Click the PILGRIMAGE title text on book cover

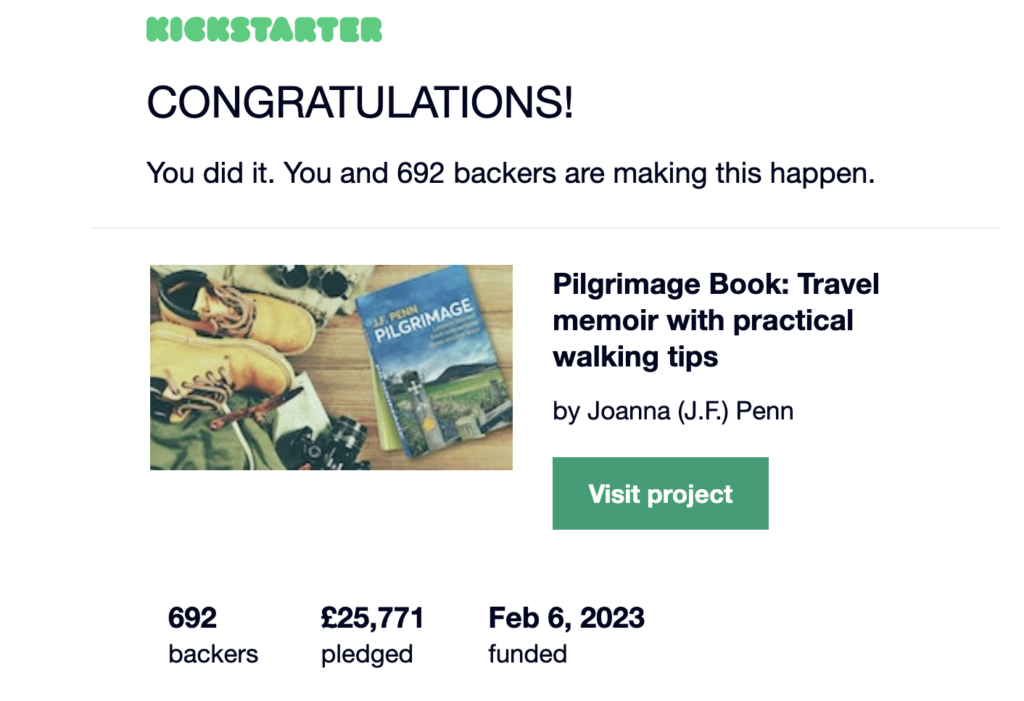click(423, 320)
